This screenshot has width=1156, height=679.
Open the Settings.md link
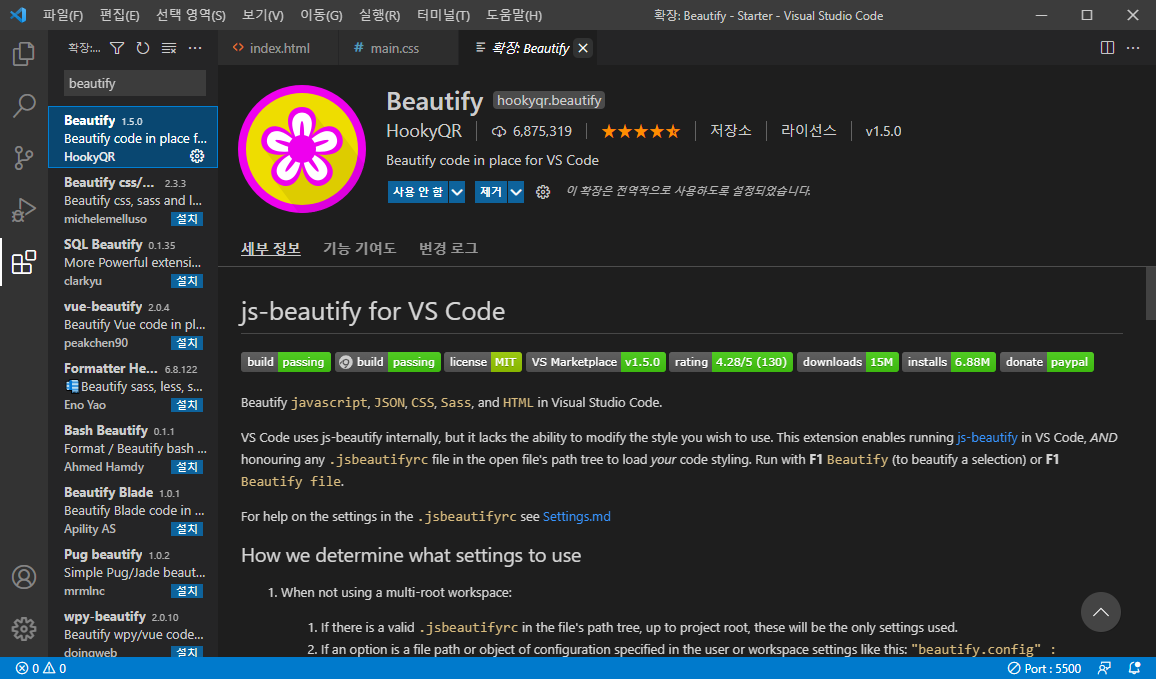(577, 516)
